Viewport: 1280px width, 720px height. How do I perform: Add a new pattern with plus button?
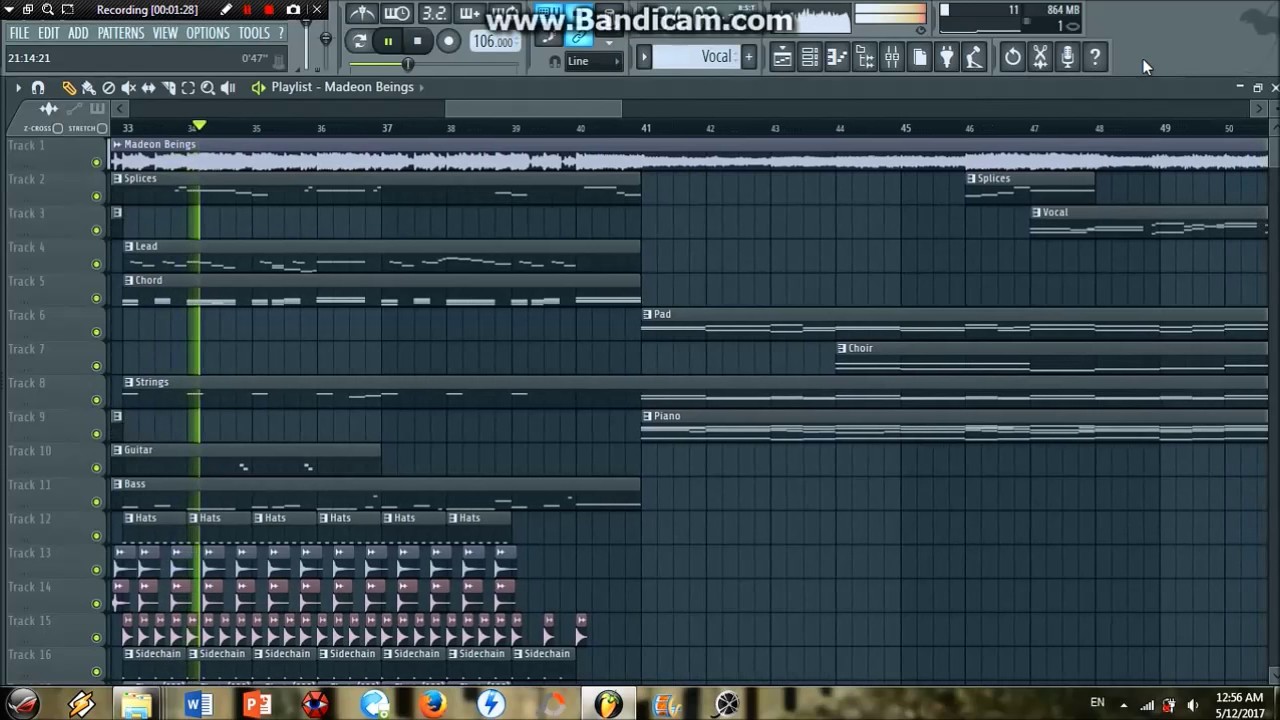748,57
